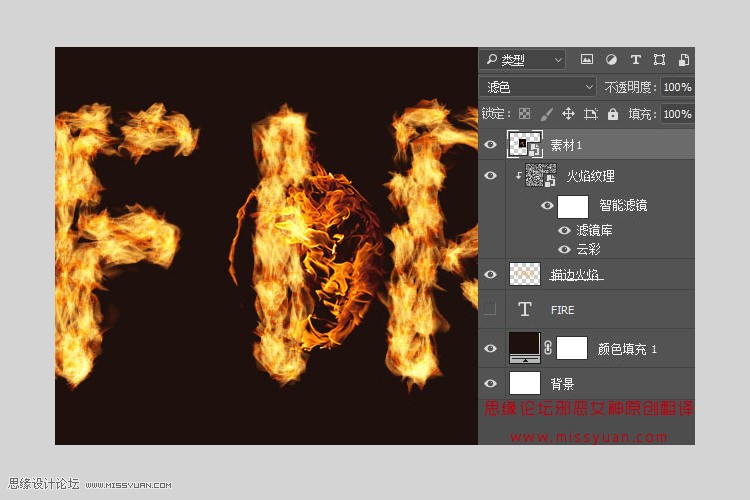
Task: Hide the 描边火焰 layer
Action: 490,274
